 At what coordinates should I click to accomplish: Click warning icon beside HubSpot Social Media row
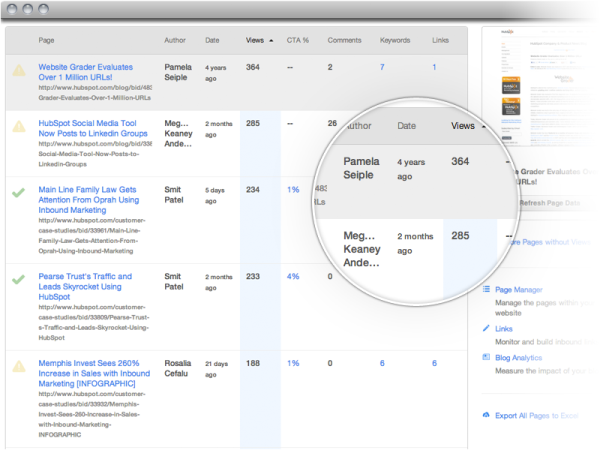(x=19, y=126)
